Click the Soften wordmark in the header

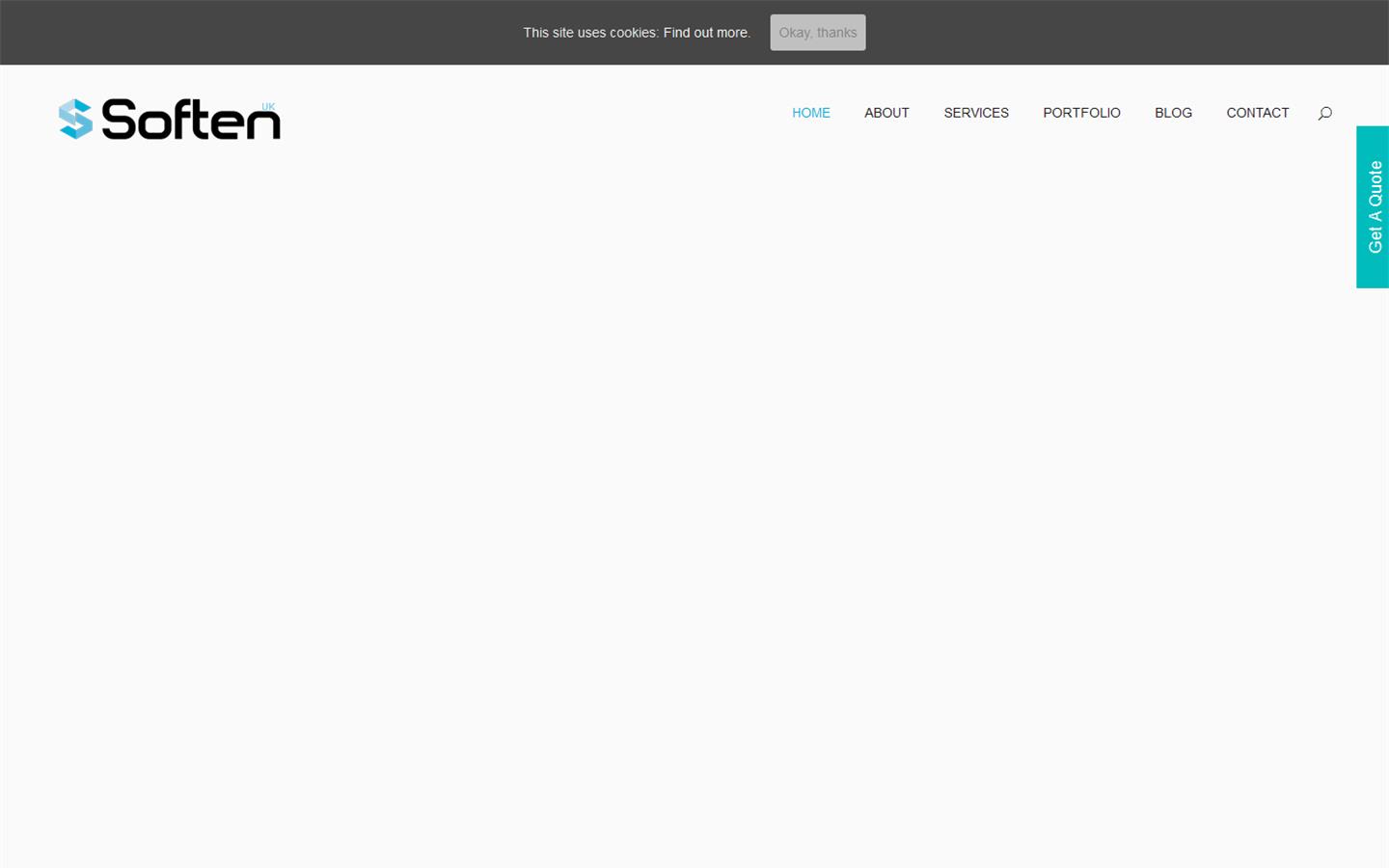tap(191, 122)
